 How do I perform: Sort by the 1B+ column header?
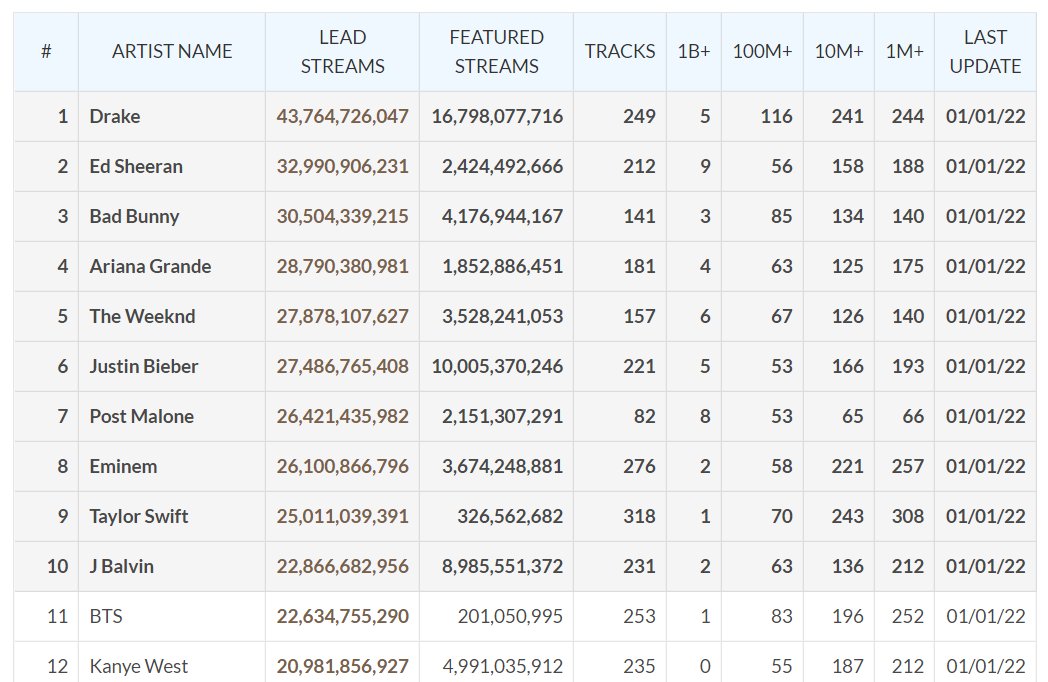694,51
